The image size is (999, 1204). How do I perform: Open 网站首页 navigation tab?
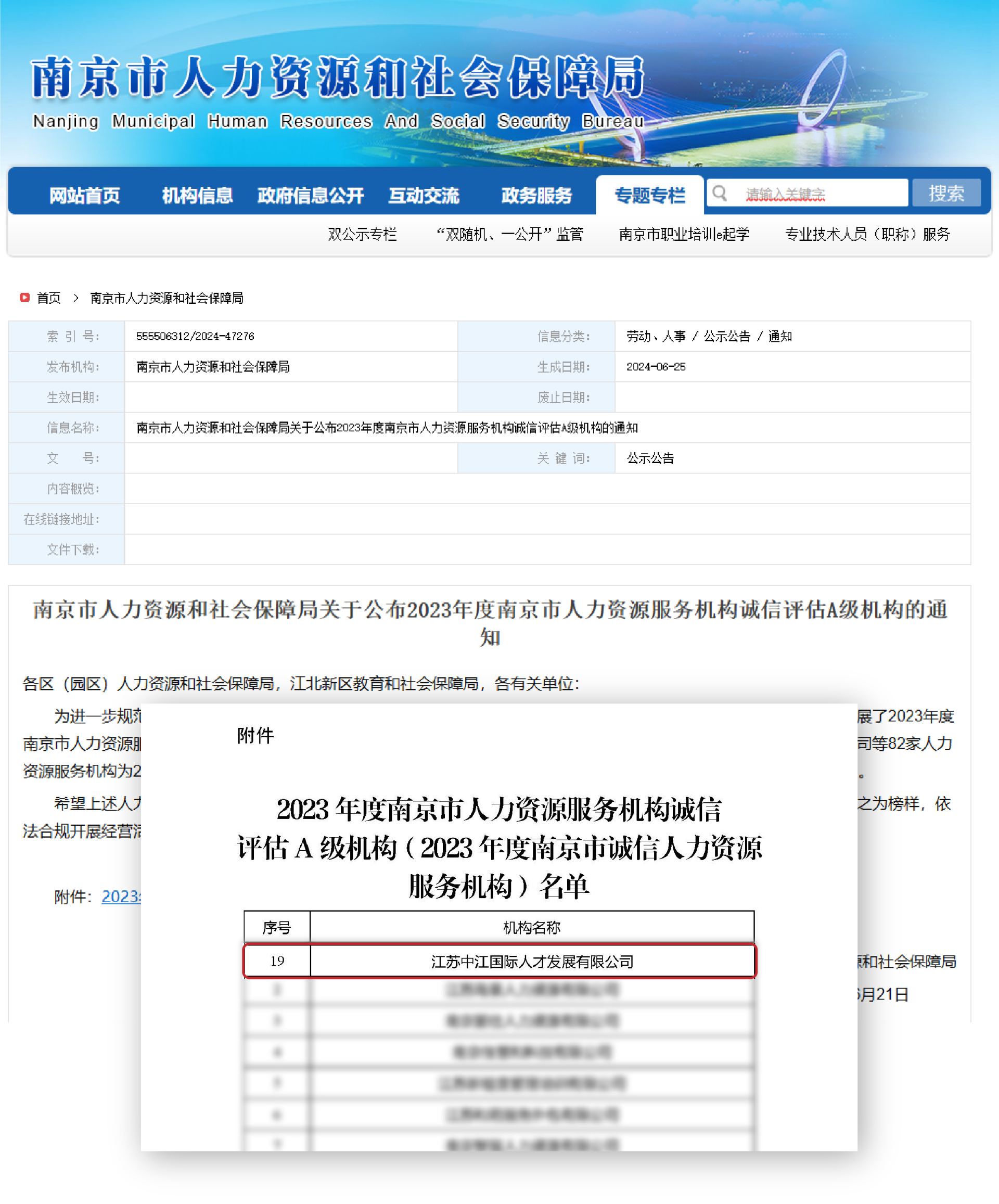84,196
